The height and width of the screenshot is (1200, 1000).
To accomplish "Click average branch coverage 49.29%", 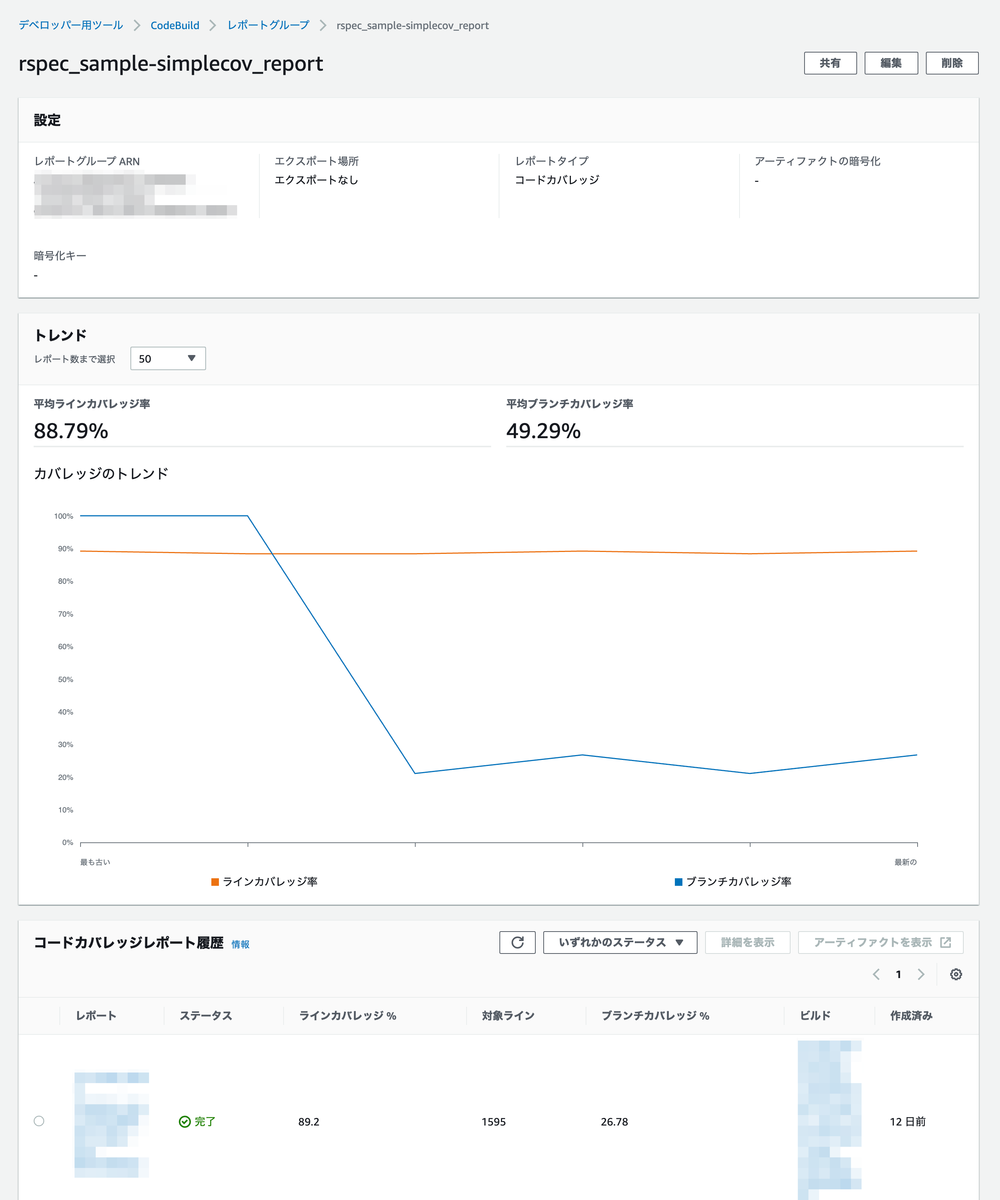I will [x=543, y=431].
